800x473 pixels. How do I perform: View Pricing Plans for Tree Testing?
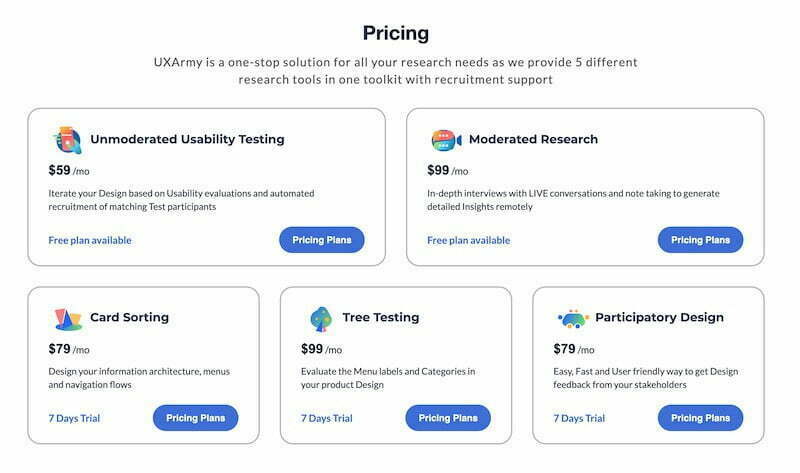[x=448, y=418]
